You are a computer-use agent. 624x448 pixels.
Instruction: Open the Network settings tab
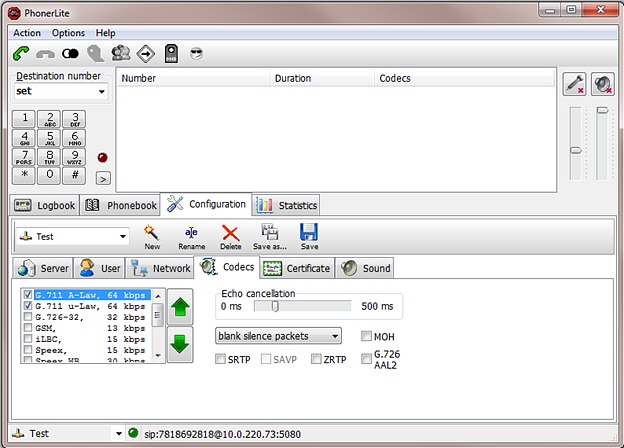(x=160, y=268)
